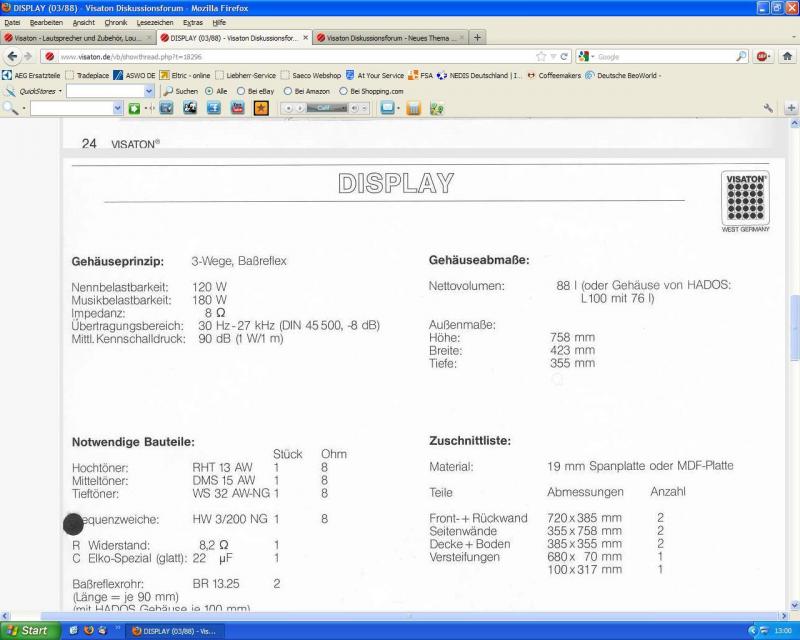Open the AEG Ersatzteile bookmark
The image size is (800, 640).
(31, 76)
